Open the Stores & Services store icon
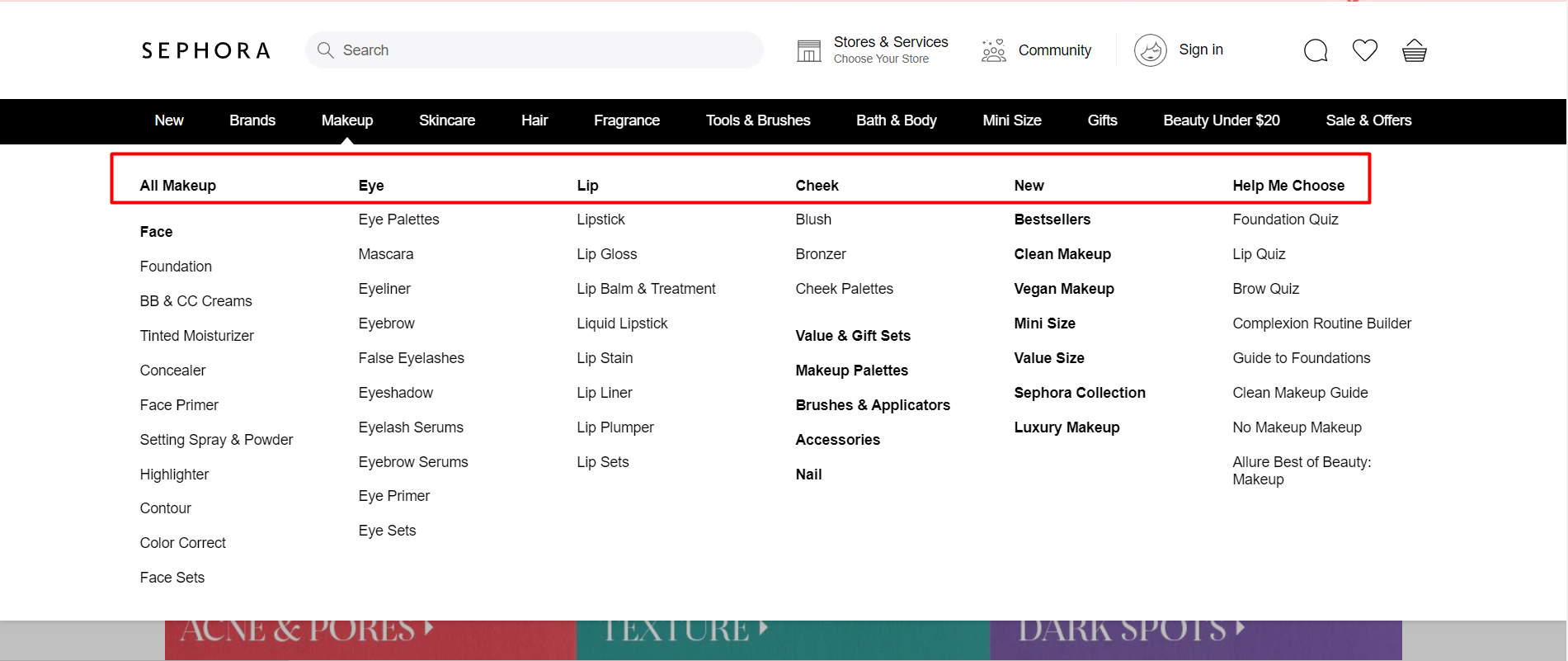1568x661 pixels. pos(808,51)
